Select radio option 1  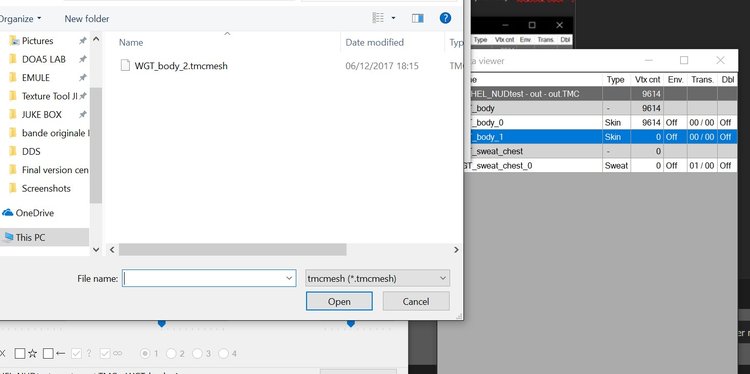pyautogui.click(x=144, y=354)
